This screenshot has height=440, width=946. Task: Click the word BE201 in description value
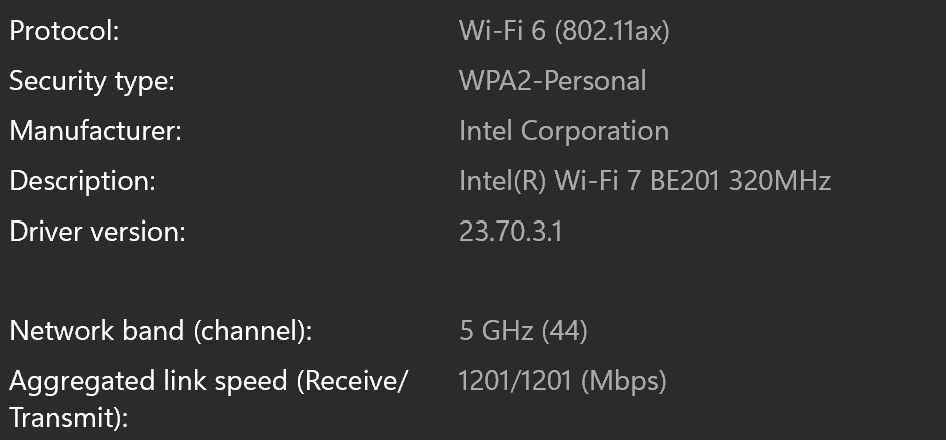coord(686,182)
